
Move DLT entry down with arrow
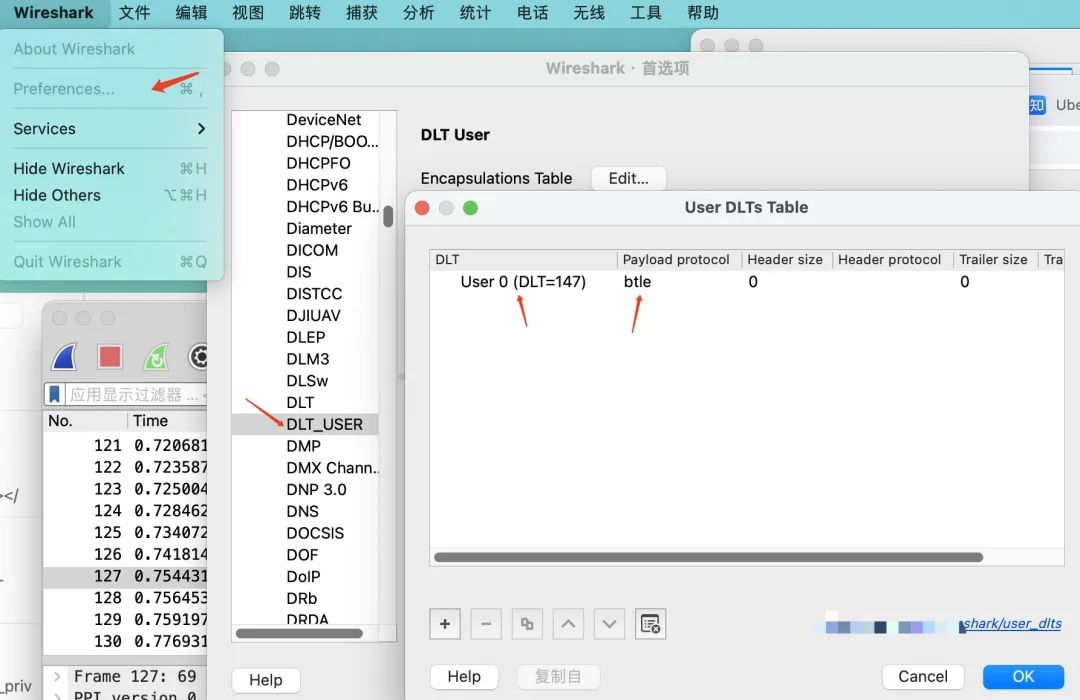[610, 624]
